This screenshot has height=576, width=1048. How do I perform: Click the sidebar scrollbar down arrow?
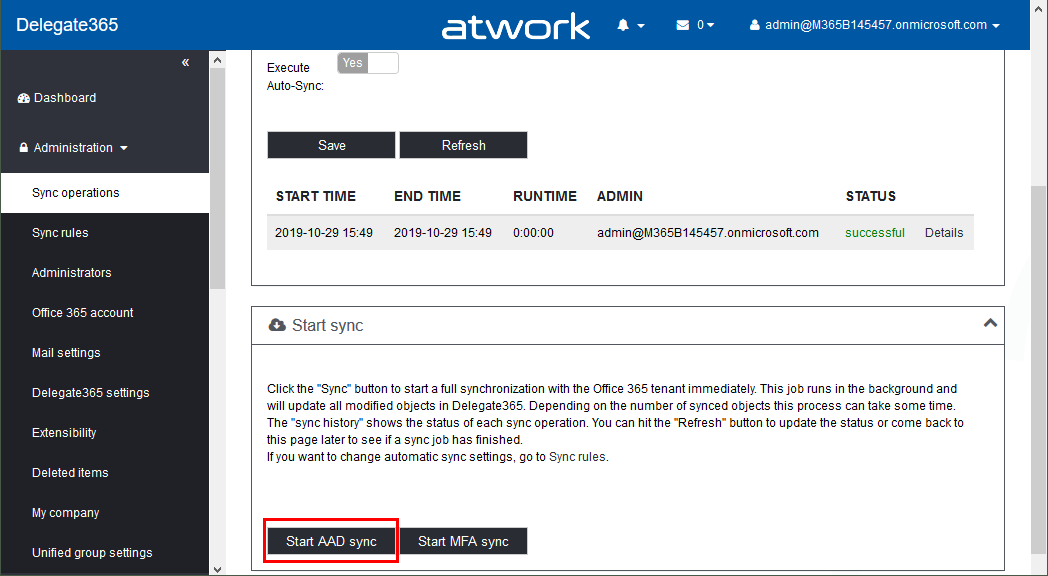click(x=217, y=569)
